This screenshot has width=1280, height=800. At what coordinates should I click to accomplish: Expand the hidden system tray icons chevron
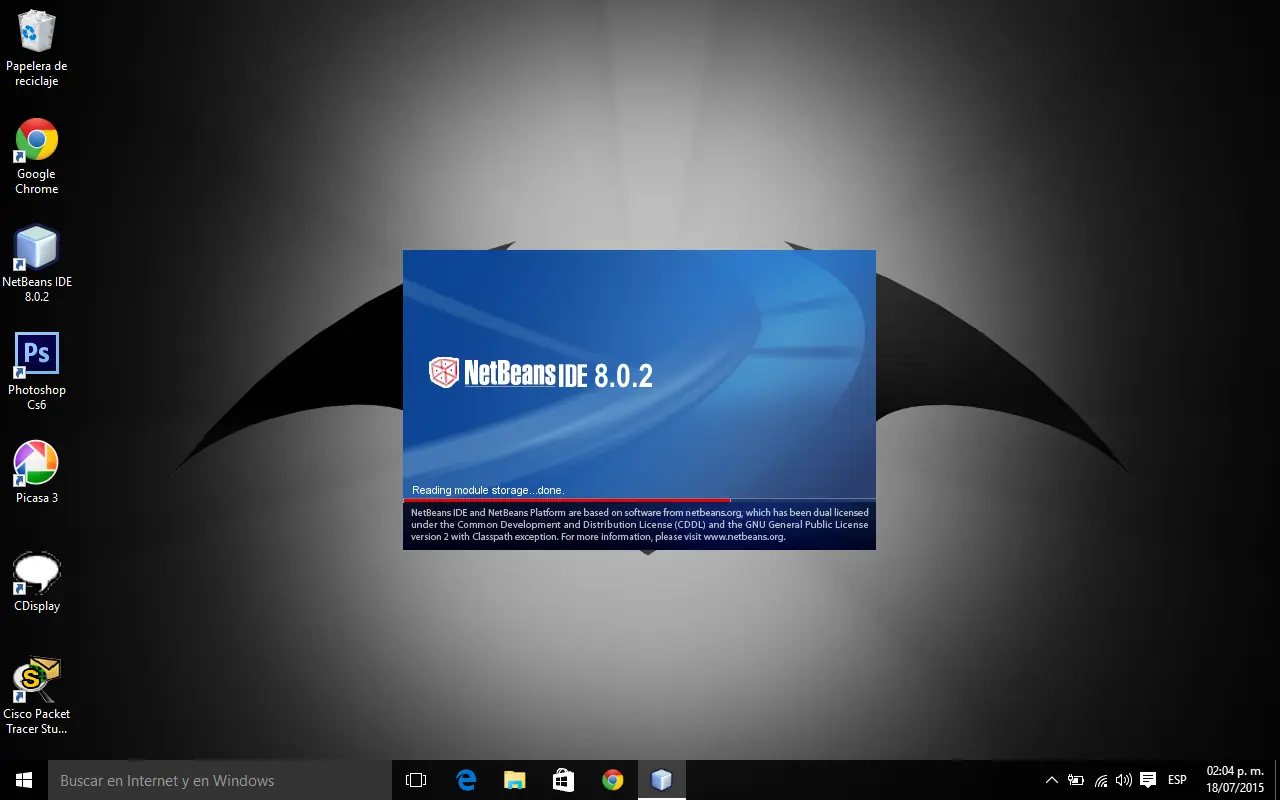click(x=1051, y=780)
